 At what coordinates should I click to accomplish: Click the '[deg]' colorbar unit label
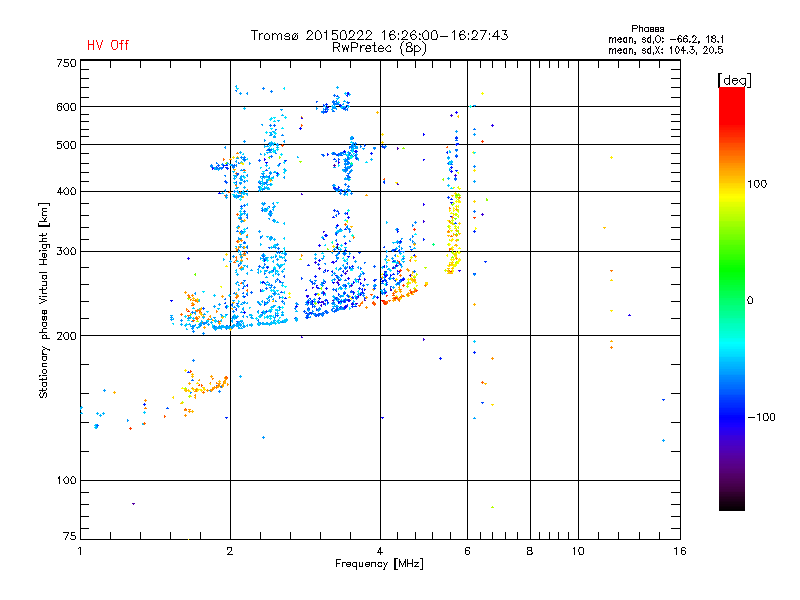coord(734,81)
